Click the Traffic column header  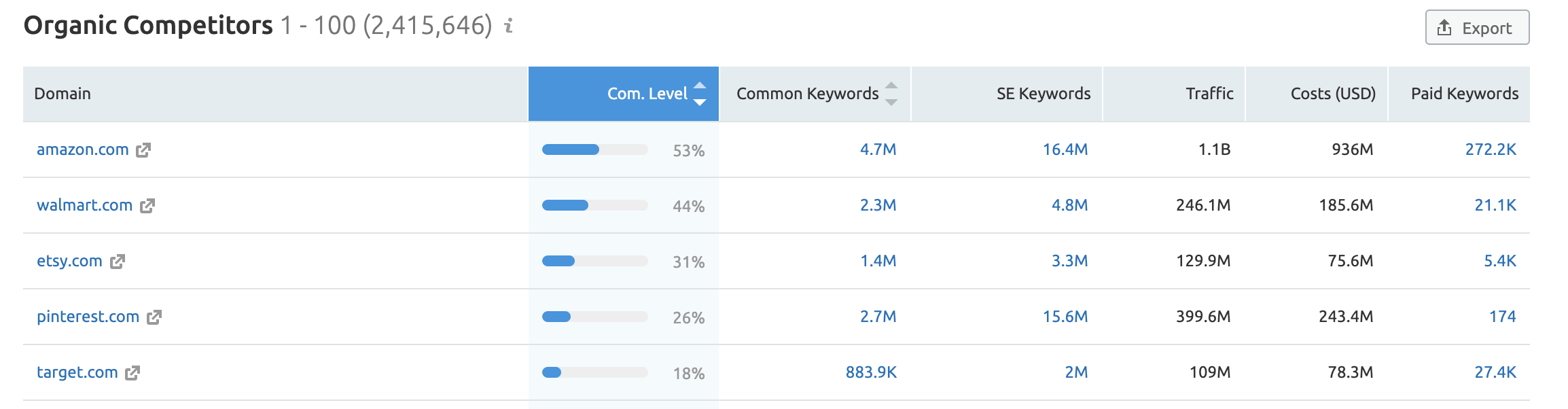(1174, 94)
